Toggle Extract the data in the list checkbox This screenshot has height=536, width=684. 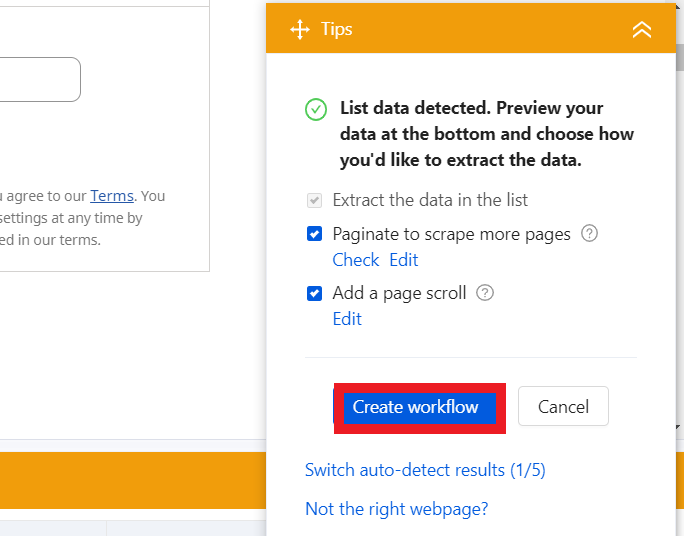pos(315,200)
